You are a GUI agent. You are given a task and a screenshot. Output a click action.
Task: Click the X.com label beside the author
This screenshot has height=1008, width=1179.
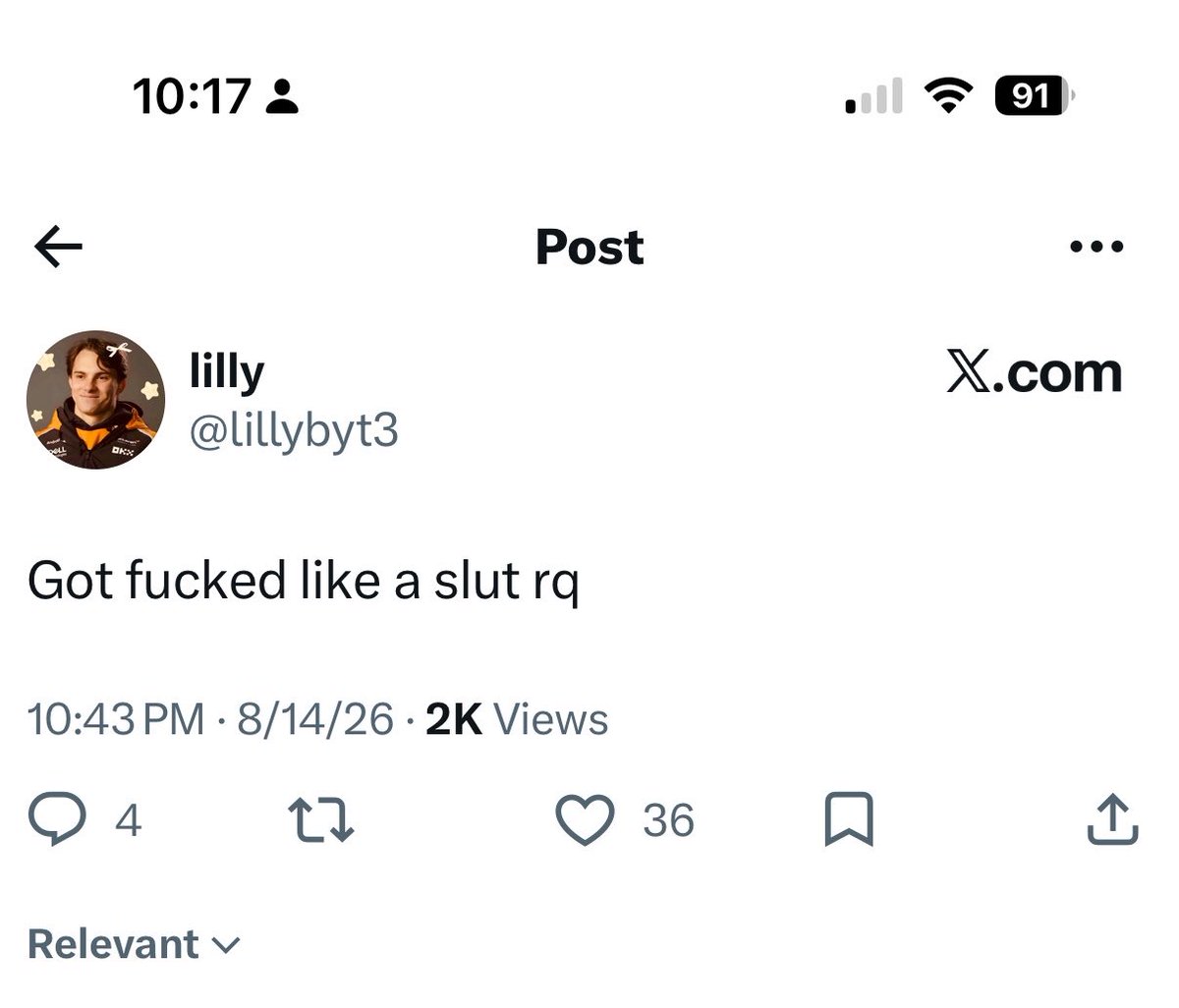1035,373
